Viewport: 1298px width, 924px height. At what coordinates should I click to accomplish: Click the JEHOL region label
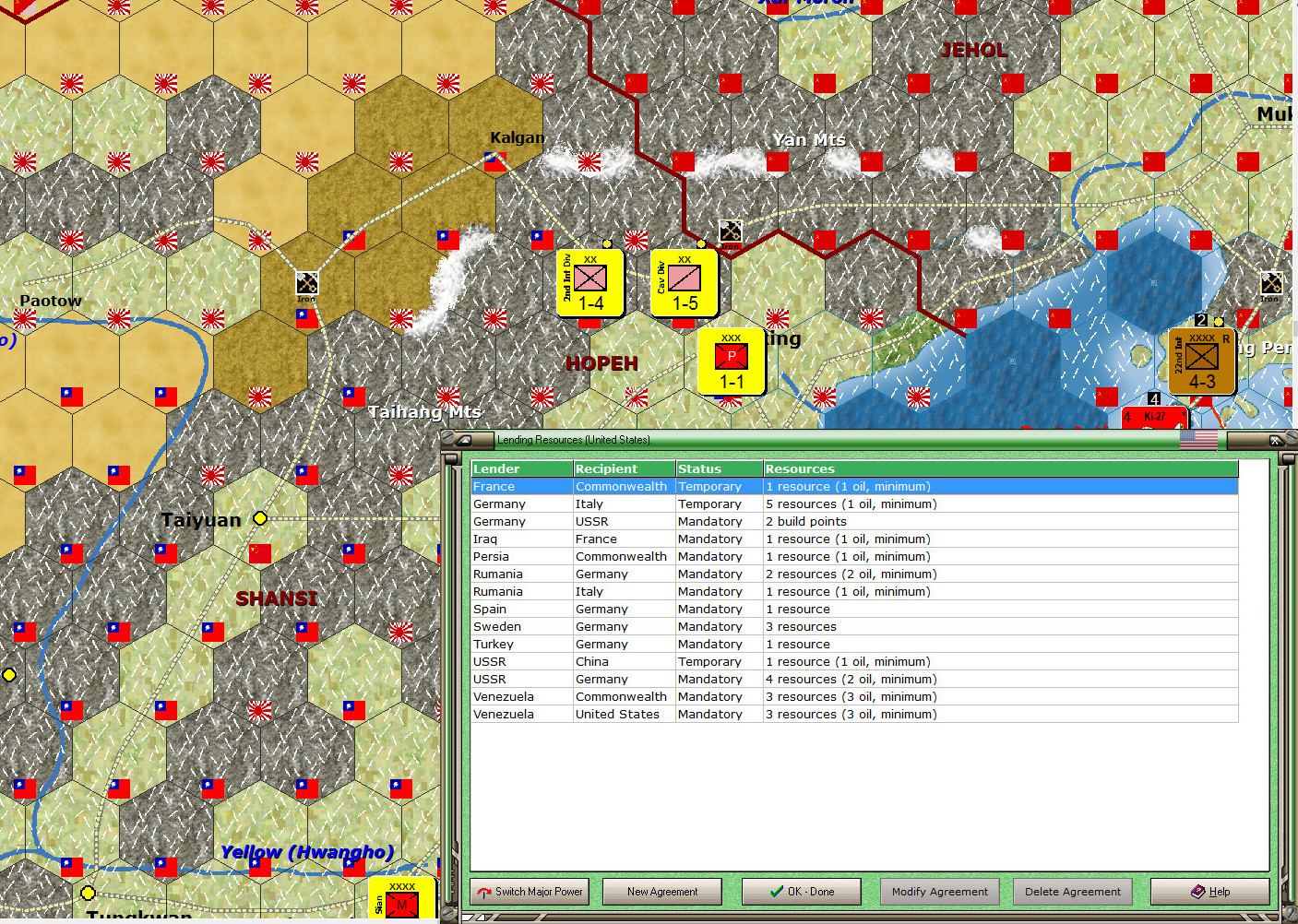[973, 50]
